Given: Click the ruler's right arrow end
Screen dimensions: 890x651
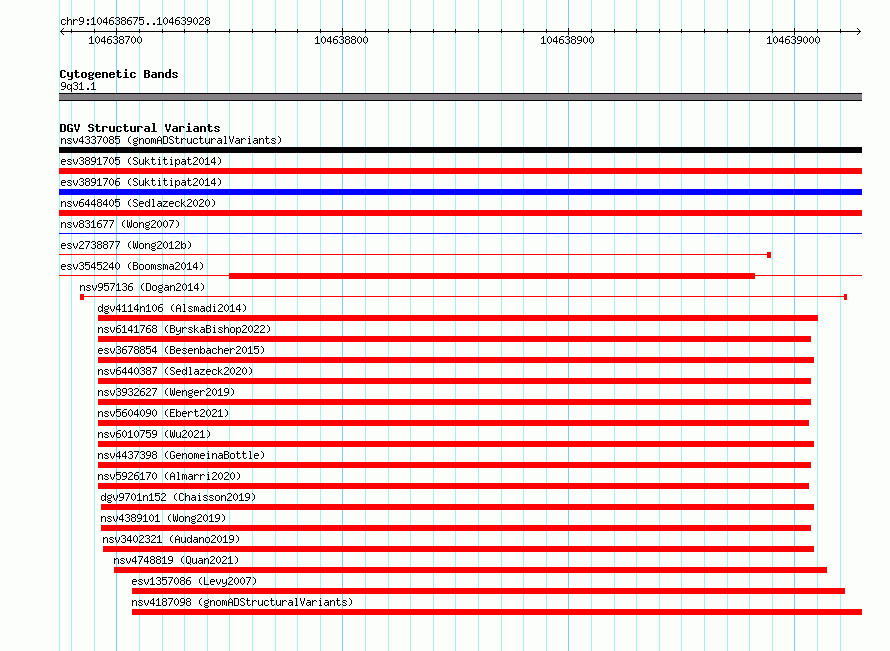Looking at the screenshot, I should coord(858,31).
